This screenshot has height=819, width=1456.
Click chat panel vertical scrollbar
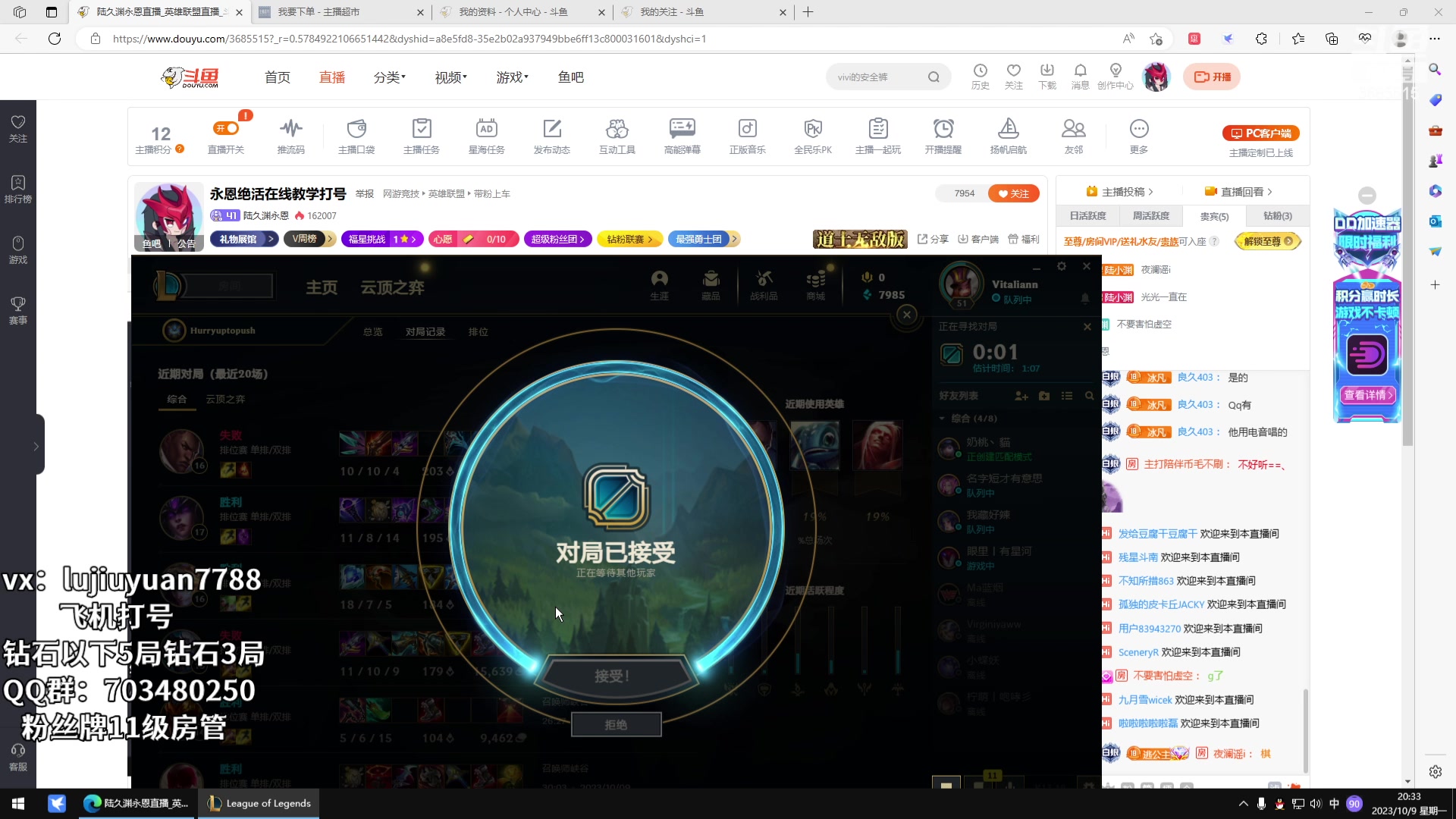tap(1305, 730)
